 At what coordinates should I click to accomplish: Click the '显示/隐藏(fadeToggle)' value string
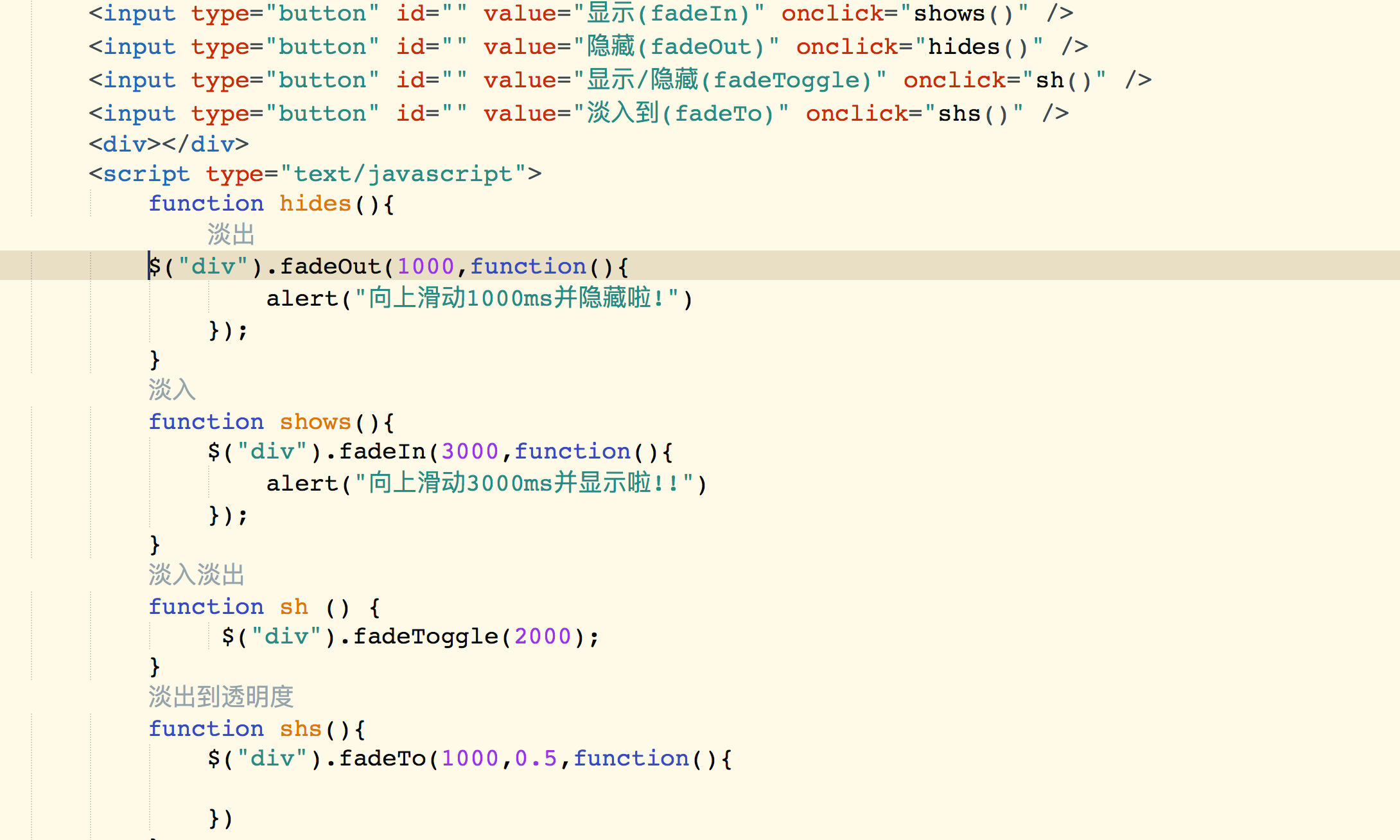[730, 80]
